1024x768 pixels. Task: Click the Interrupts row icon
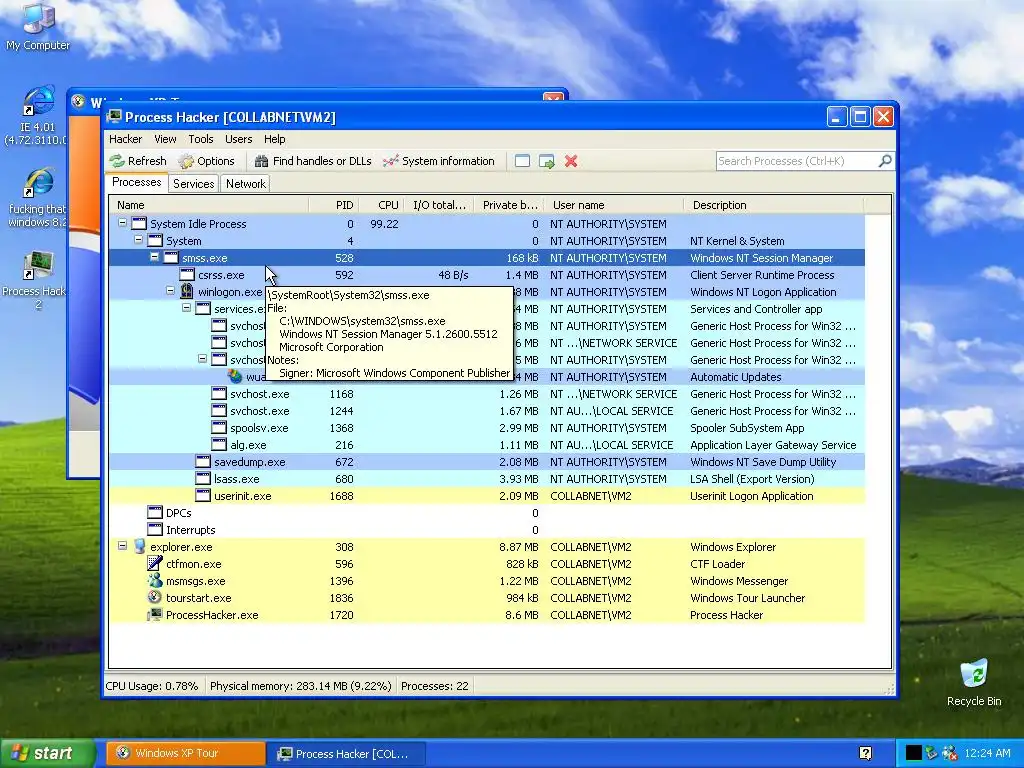click(x=155, y=530)
